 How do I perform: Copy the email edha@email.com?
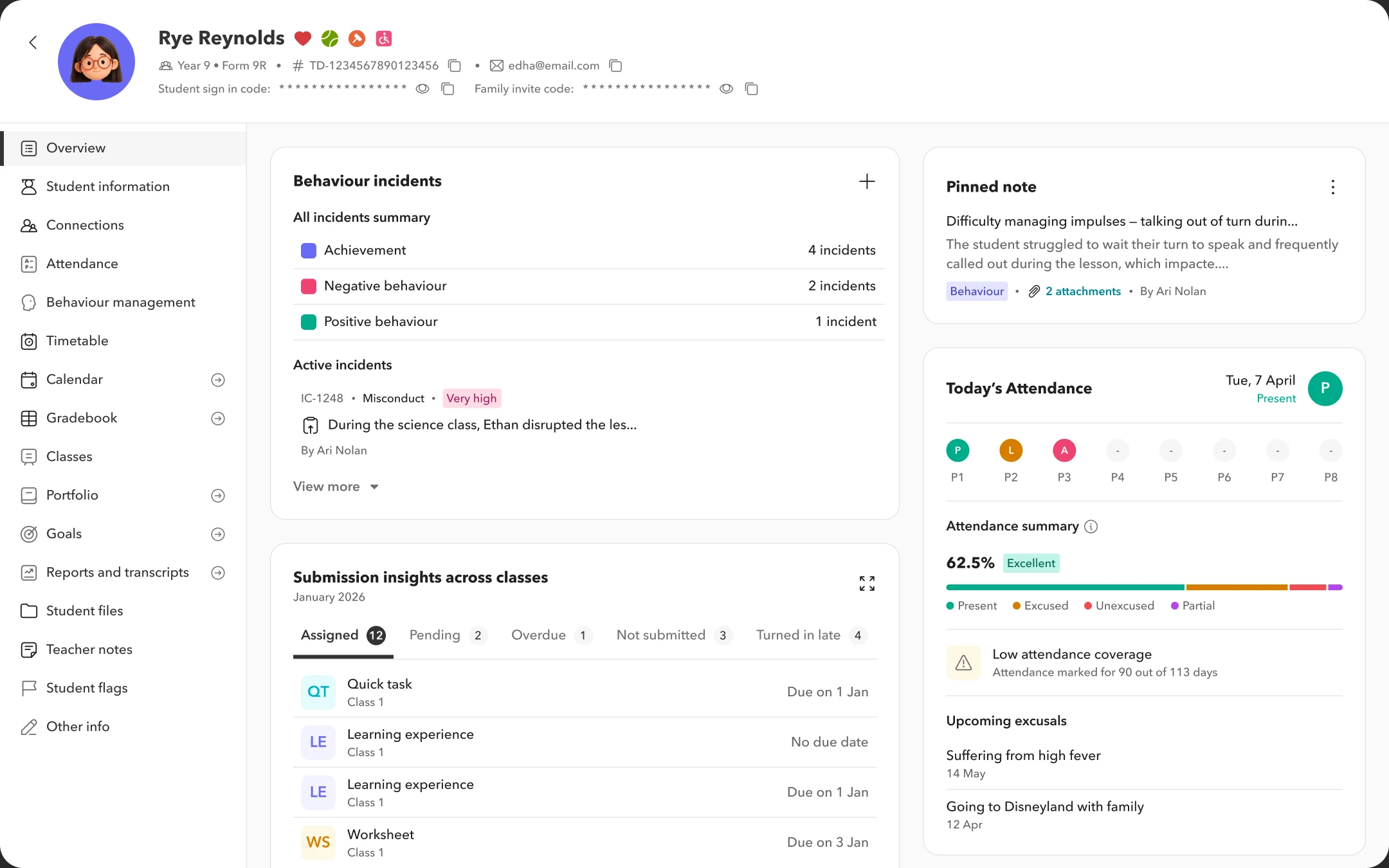(615, 66)
